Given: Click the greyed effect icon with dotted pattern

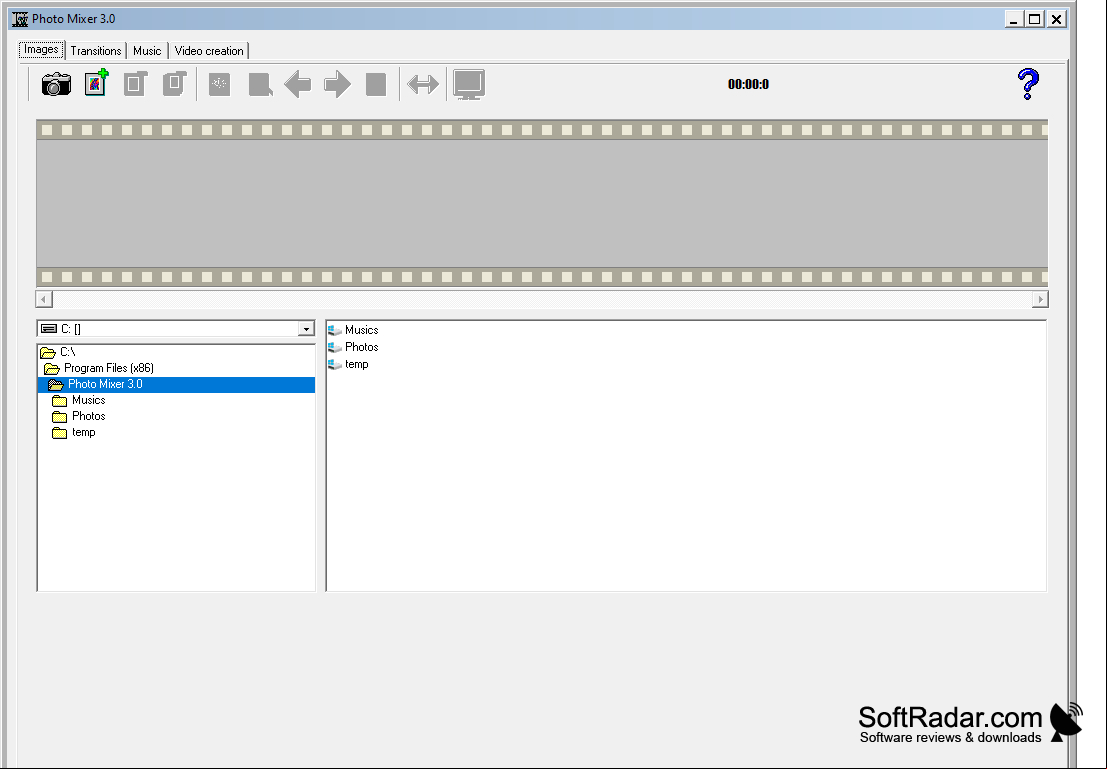Looking at the screenshot, I should pos(220,85).
